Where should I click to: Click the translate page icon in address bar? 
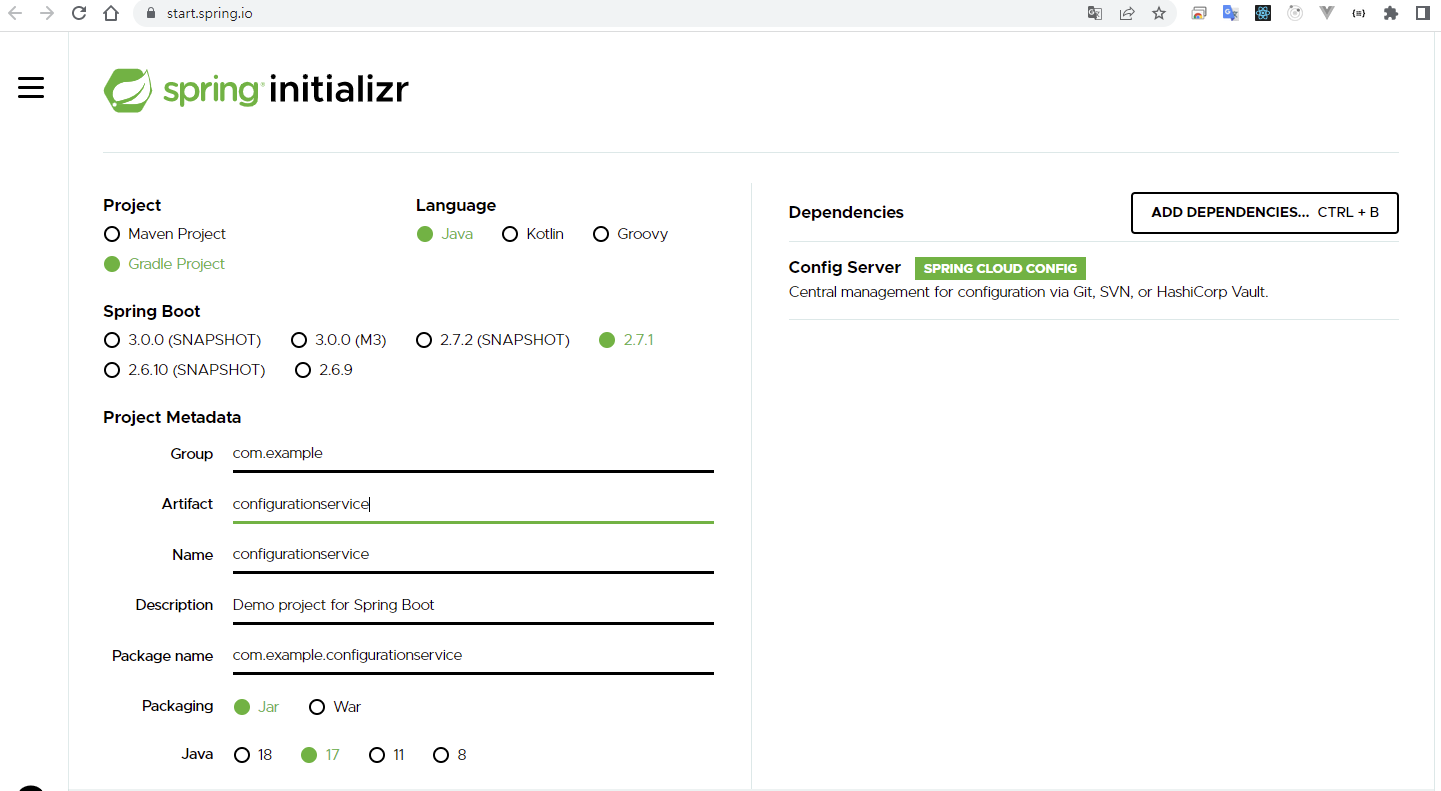coord(1095,13)
